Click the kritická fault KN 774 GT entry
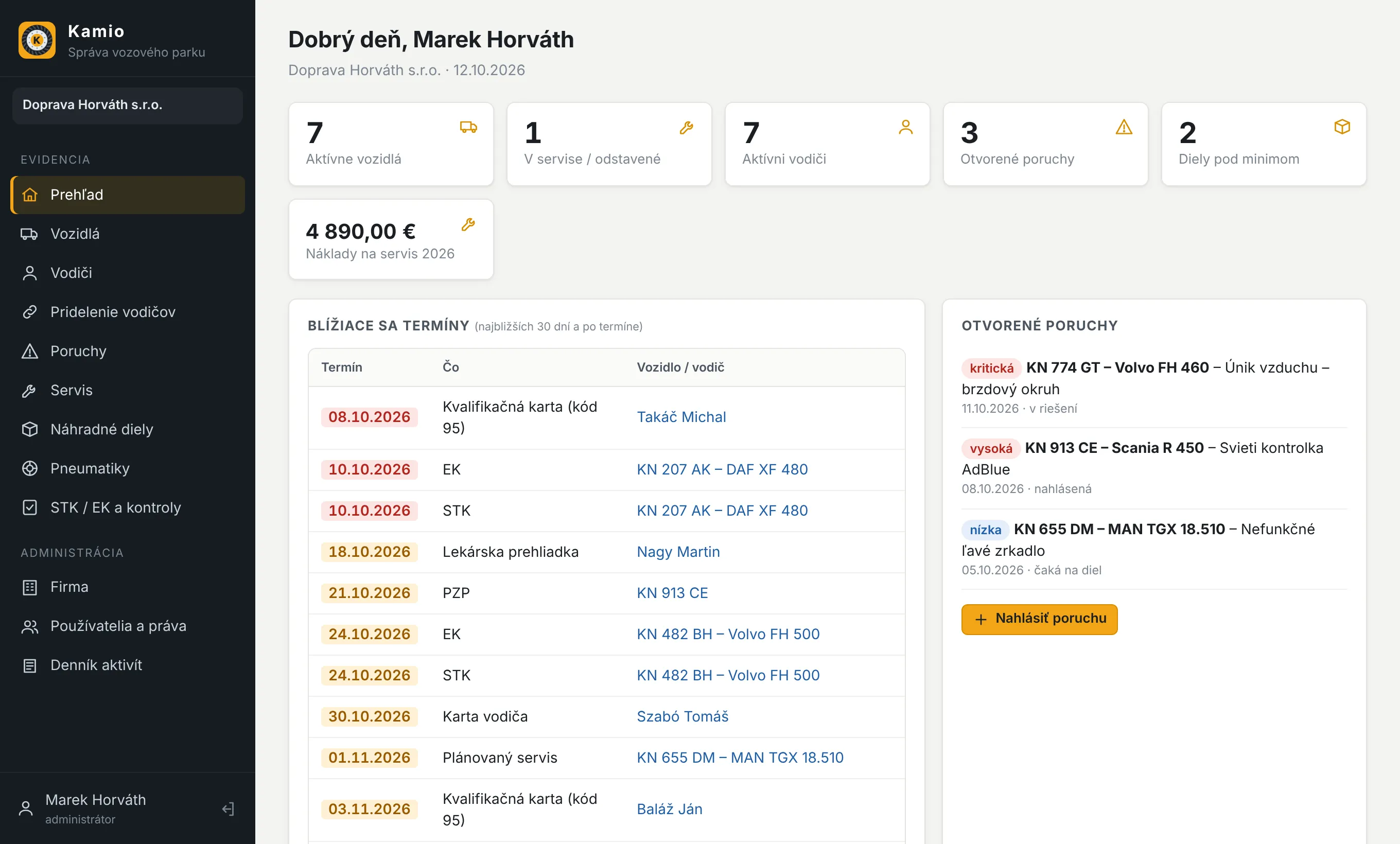The width and height of the screenshot is (1400, 844). (x=1154, y=388)
